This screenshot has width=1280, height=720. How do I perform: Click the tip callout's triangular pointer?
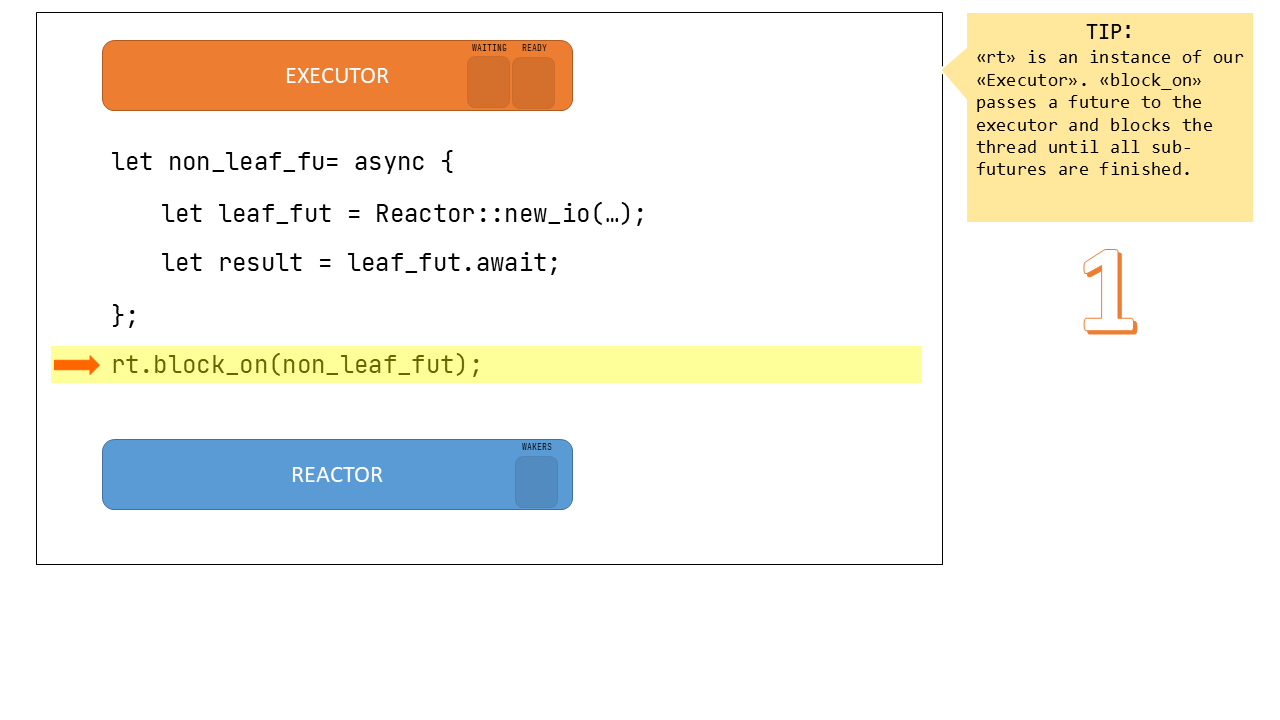pyautogui.click(x=954, y=71)
